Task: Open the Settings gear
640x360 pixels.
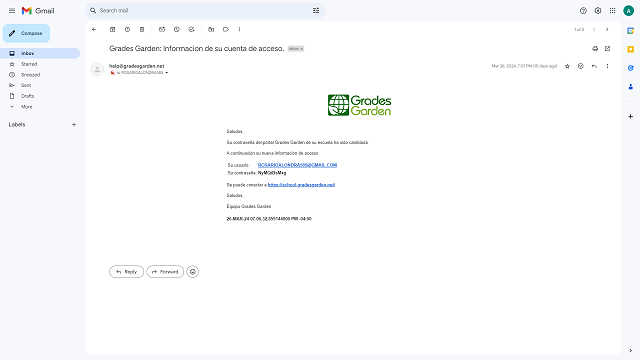Action: tap(598, 11)
